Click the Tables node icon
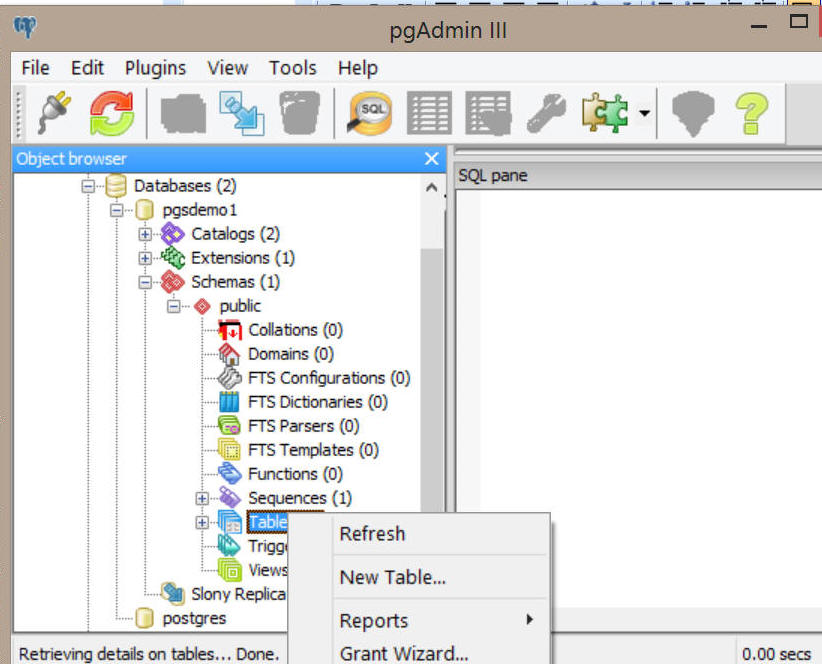The width and height of the screenshot is (822, 664). pos(230,522)
